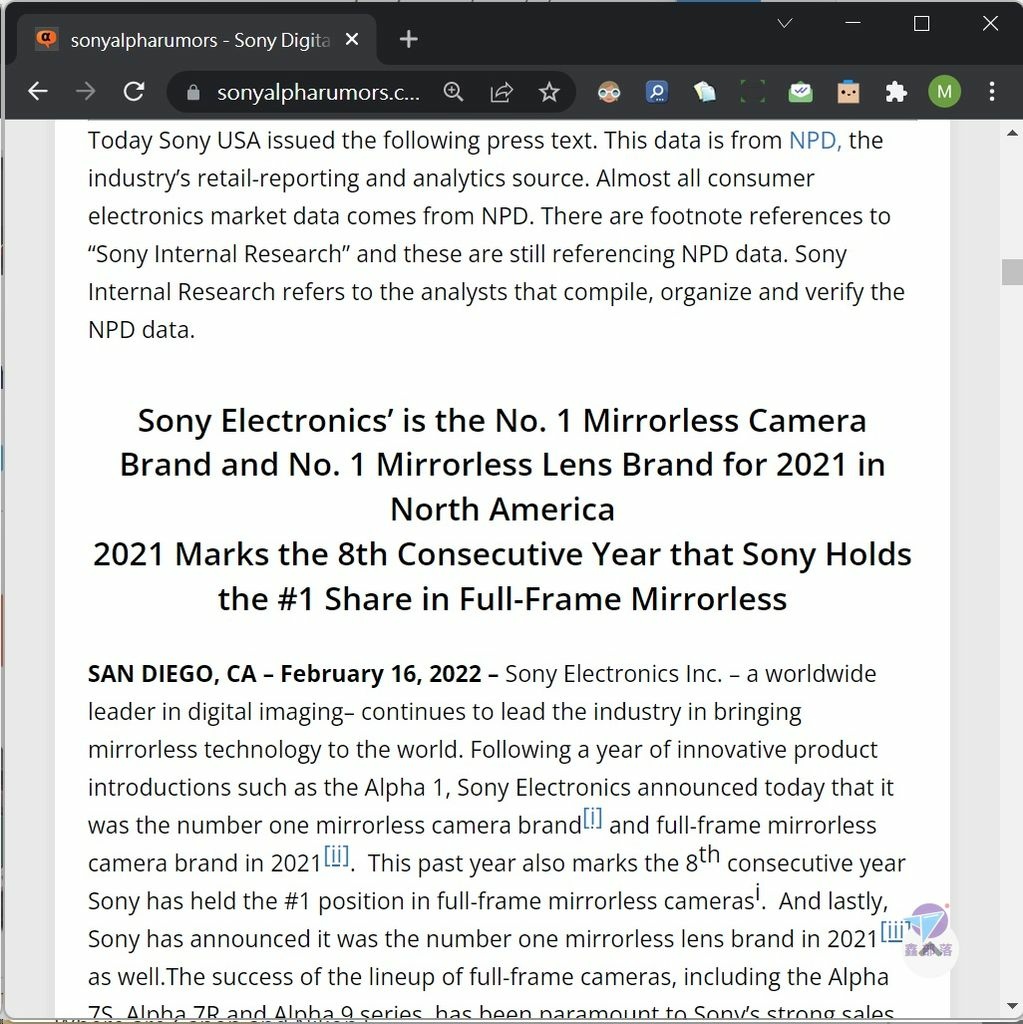Click the headline 'Sony Electronics' is the No. 1 Mirrorless Camera'

(x=502, y=421)
